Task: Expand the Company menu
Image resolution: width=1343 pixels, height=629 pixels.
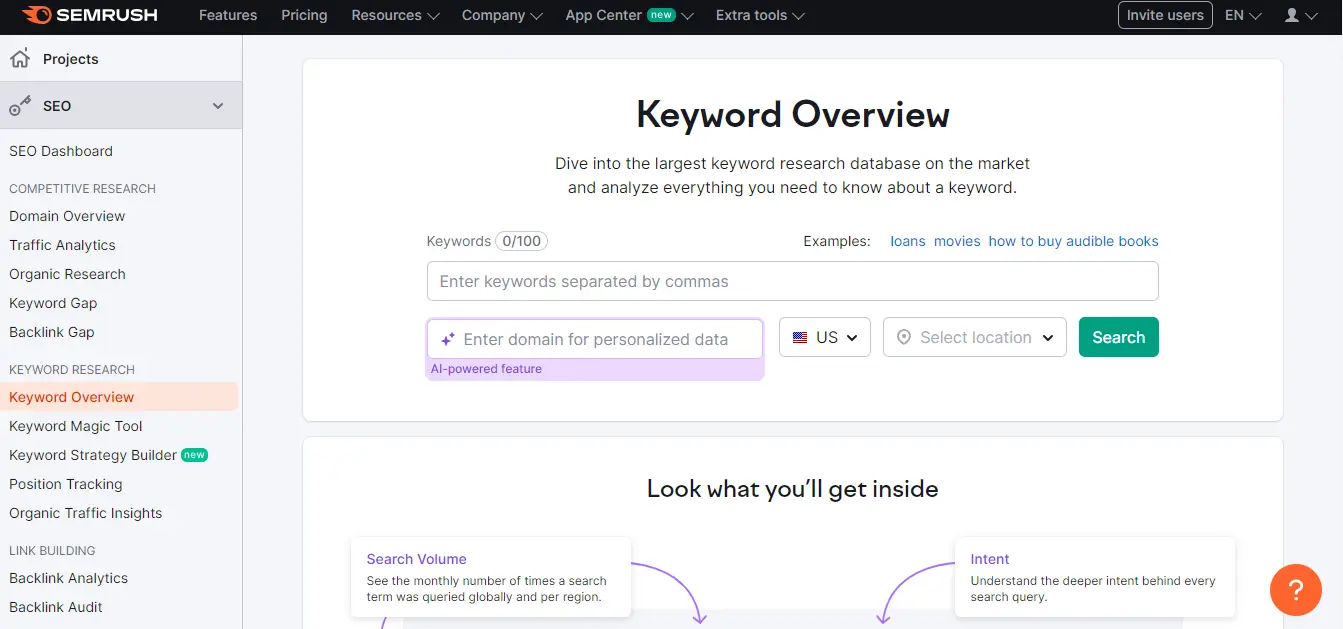Action: click(502, 15)
